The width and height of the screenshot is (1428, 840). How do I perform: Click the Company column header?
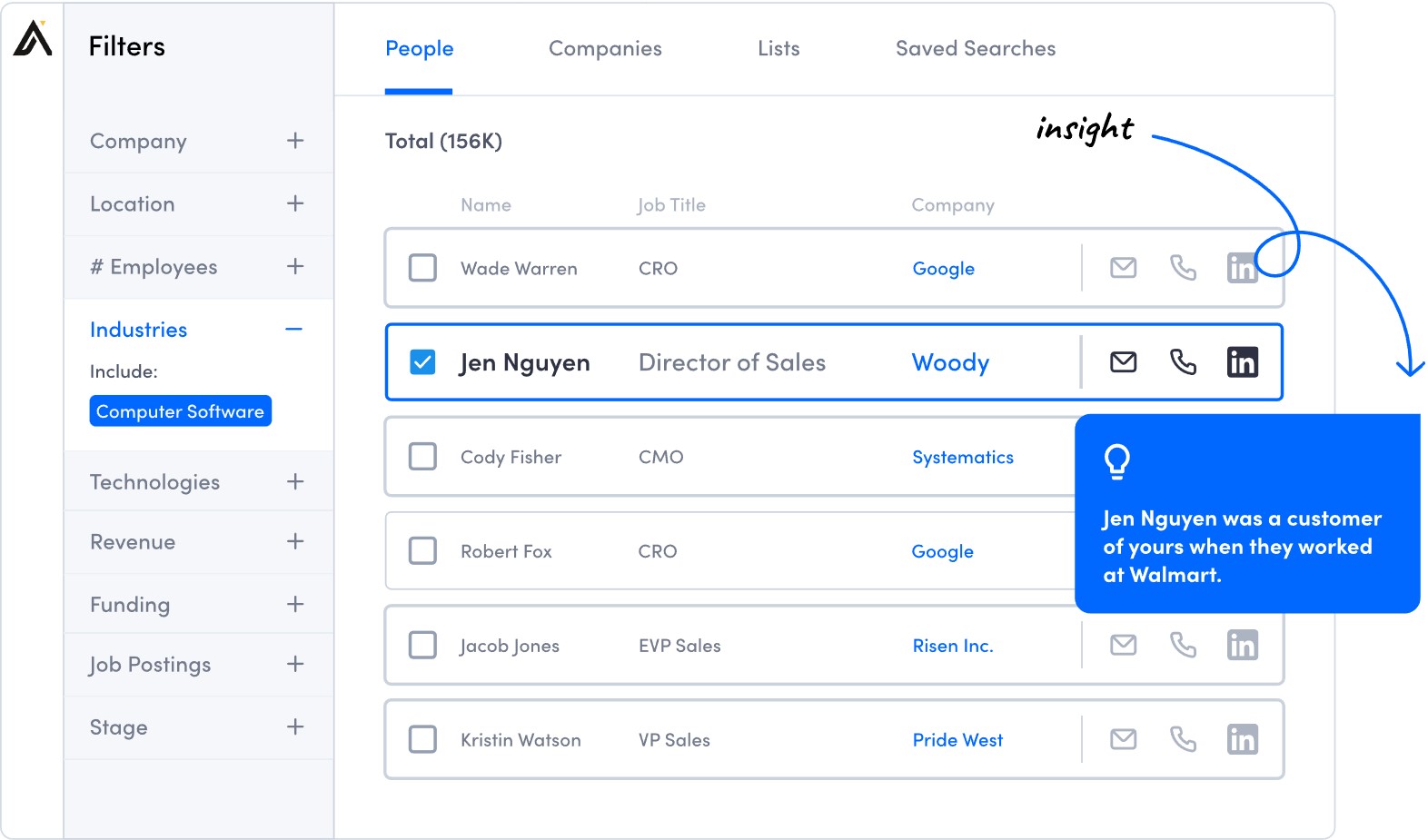(953, 205)
